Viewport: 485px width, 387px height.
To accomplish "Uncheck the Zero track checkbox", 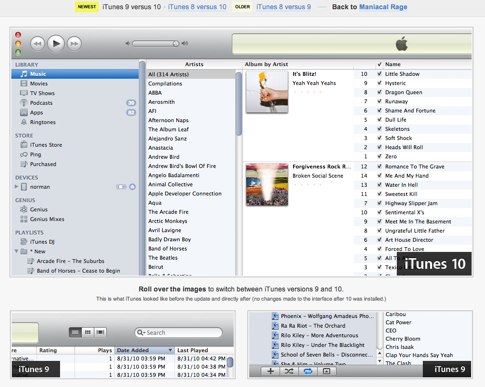I will (x=379, y=156).
